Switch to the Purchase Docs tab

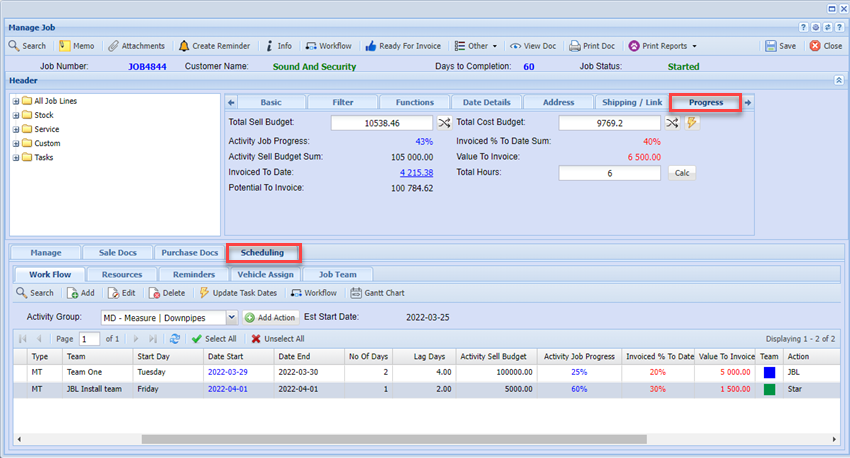tap(189, 253)
